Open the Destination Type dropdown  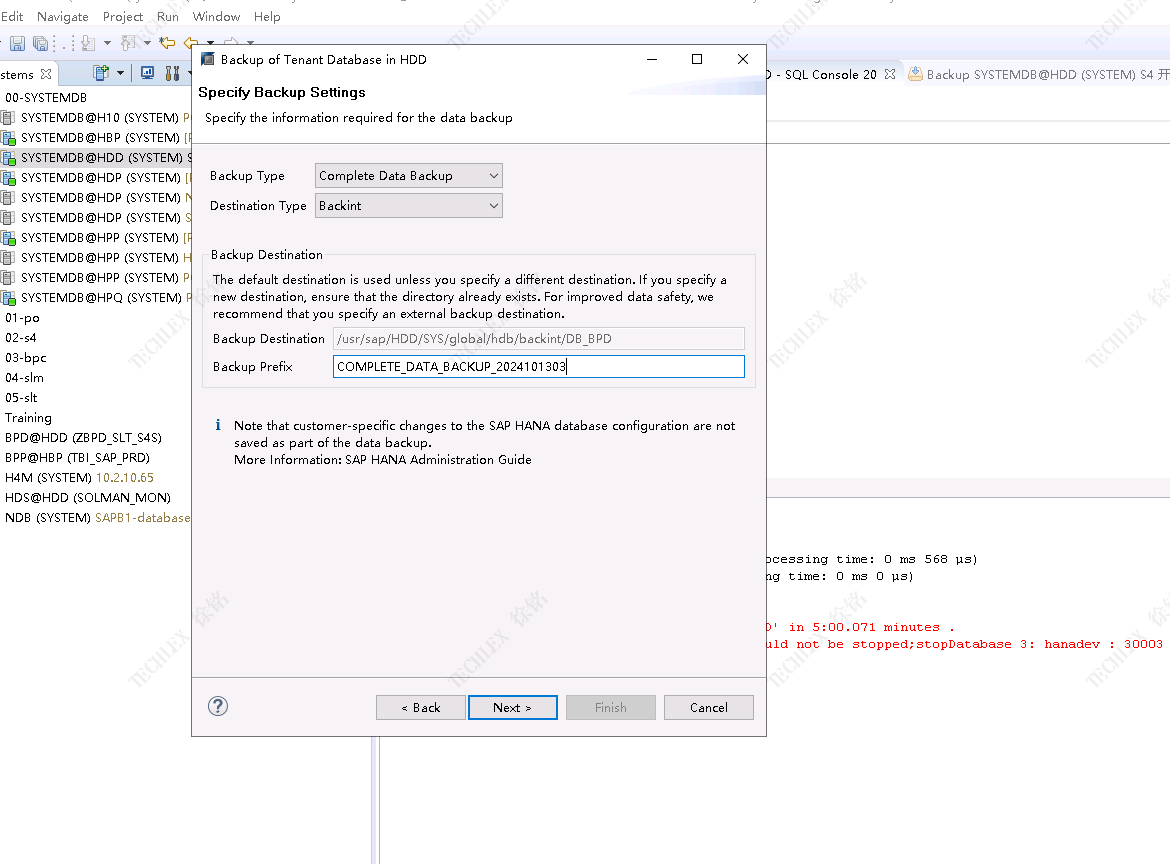pos(408,206)
